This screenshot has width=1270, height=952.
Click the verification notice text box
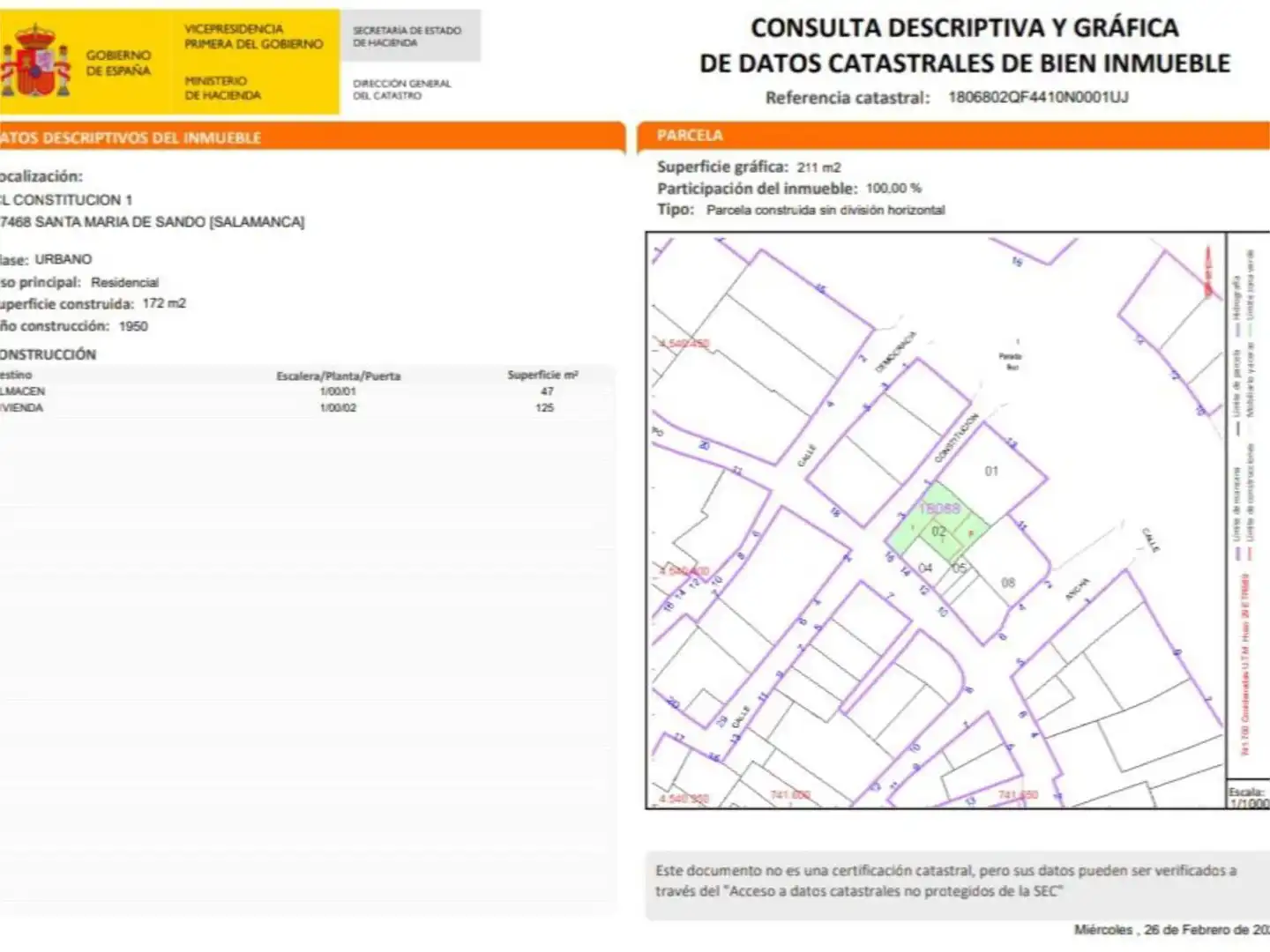click(958, 885)
